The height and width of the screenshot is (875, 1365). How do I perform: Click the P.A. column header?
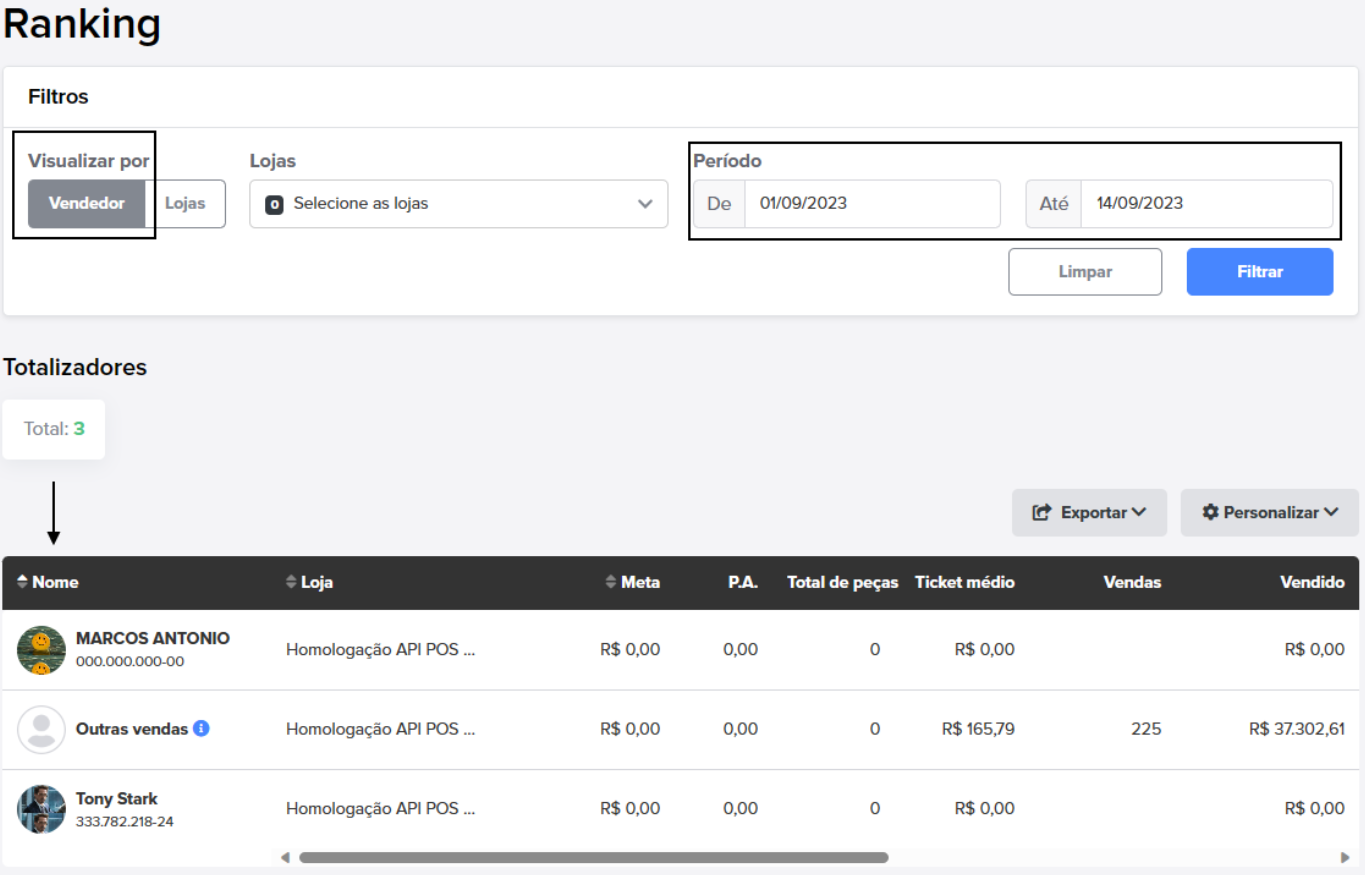743,582
